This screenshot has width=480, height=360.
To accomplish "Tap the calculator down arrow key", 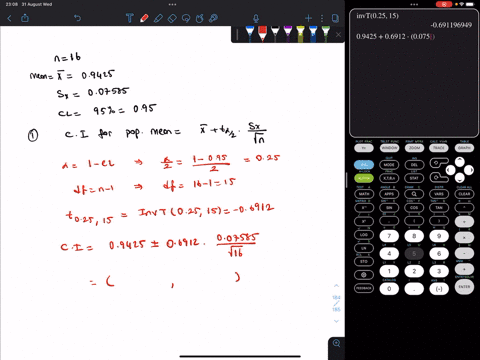I will [x=460, y=179].
